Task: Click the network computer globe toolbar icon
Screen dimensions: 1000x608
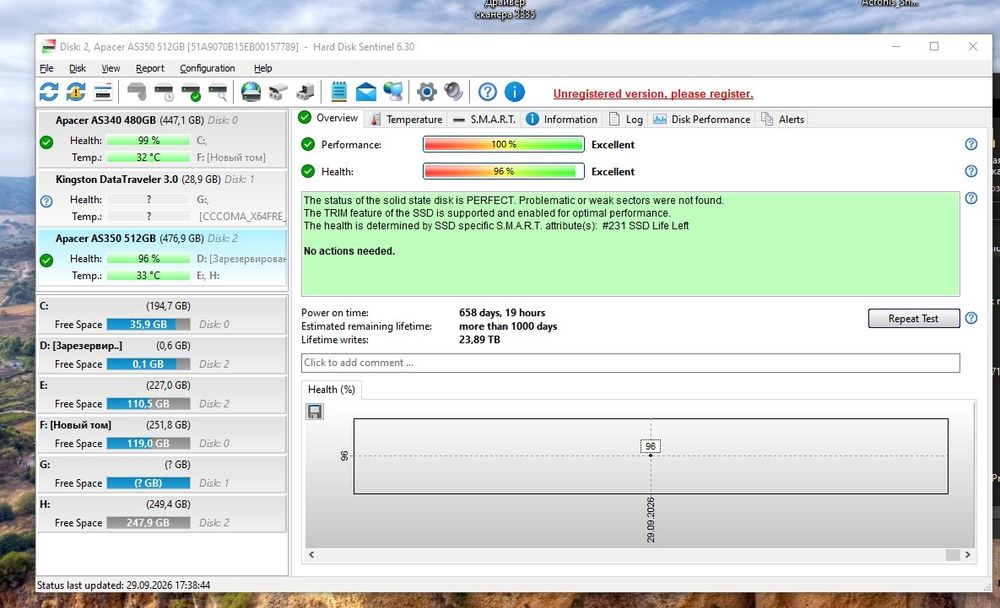Action: click(x=393, y=92)
